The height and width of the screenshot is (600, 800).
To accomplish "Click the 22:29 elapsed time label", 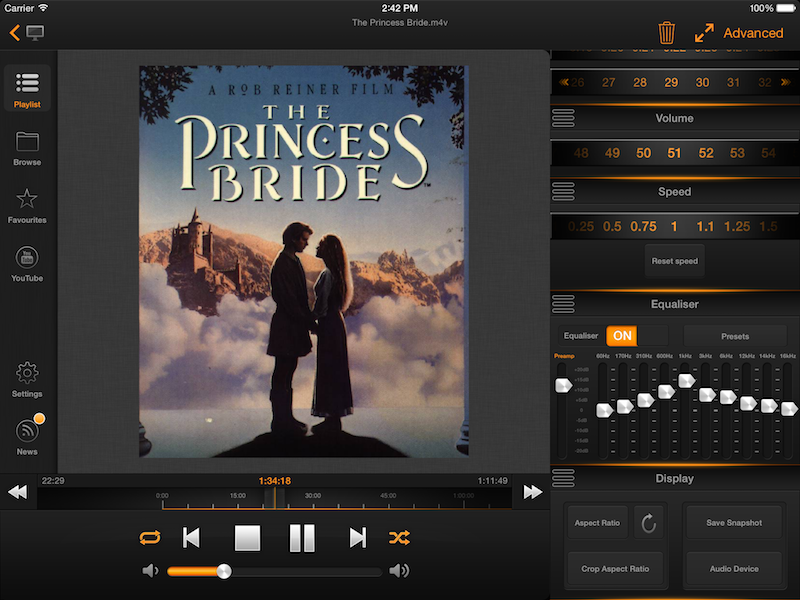I will tap(53, 481).
